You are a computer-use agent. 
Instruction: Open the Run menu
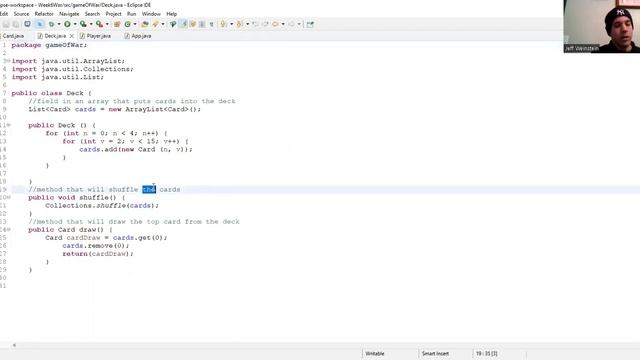coord(131,14)
